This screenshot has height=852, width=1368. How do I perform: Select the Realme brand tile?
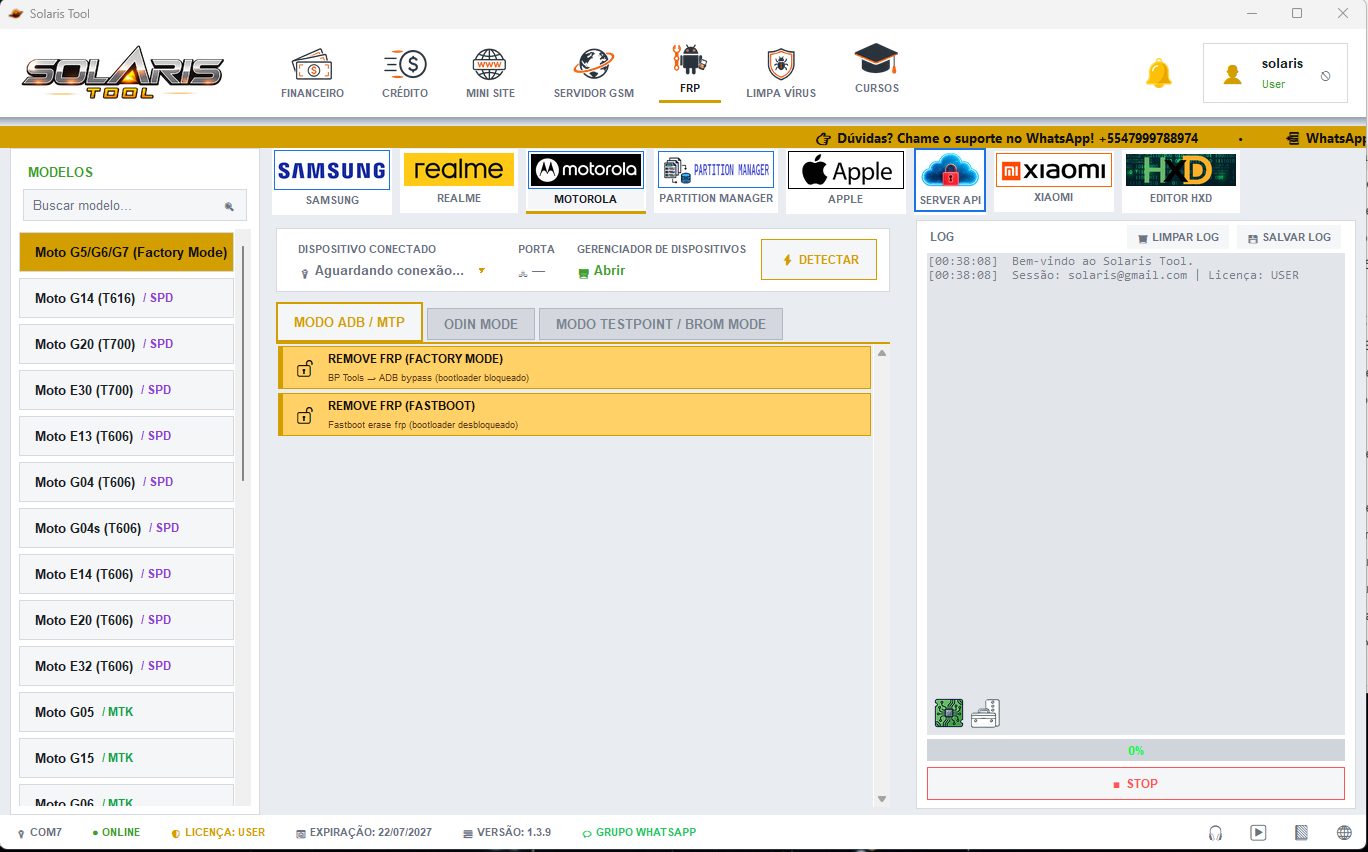[459, 180]
